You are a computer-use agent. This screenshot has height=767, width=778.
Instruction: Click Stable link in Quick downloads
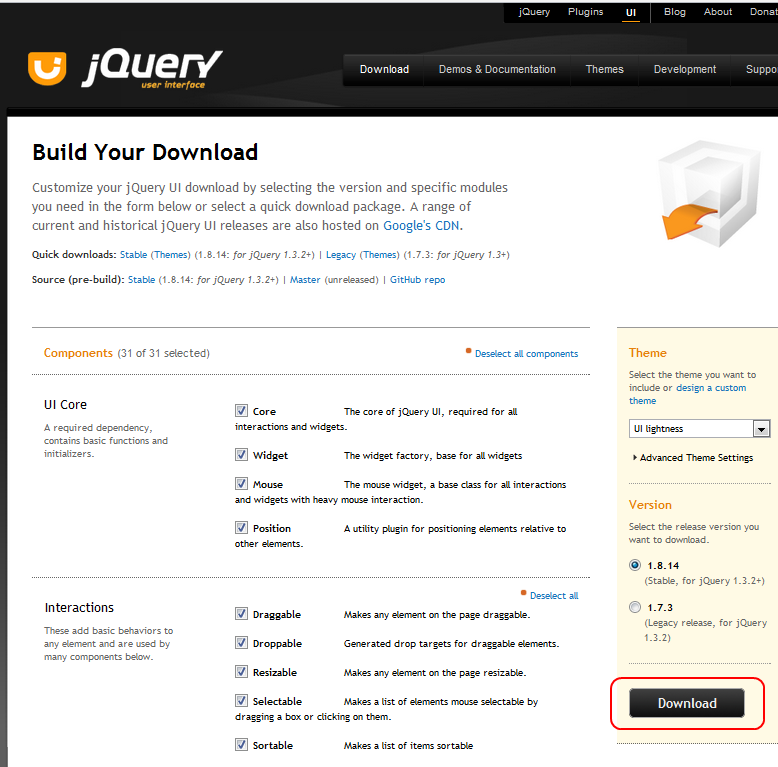[x=133, y=255]
